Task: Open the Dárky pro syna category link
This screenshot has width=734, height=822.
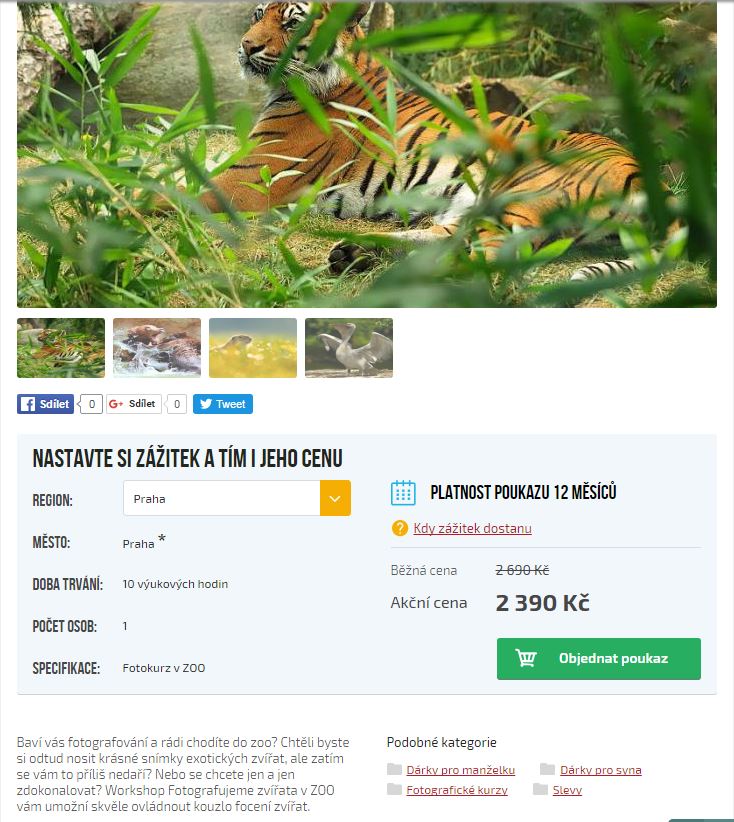Action: (601, 770)
